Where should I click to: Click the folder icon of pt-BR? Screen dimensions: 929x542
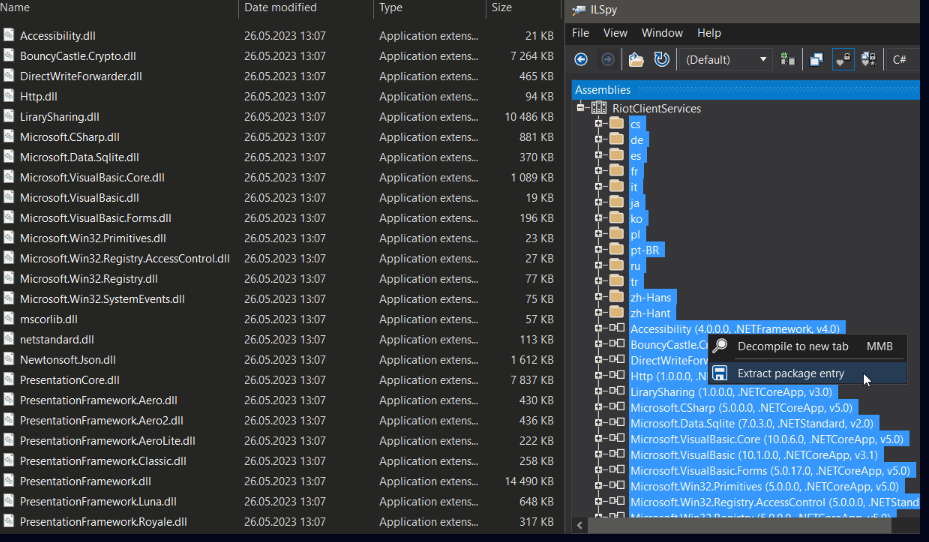click(617, 249)
